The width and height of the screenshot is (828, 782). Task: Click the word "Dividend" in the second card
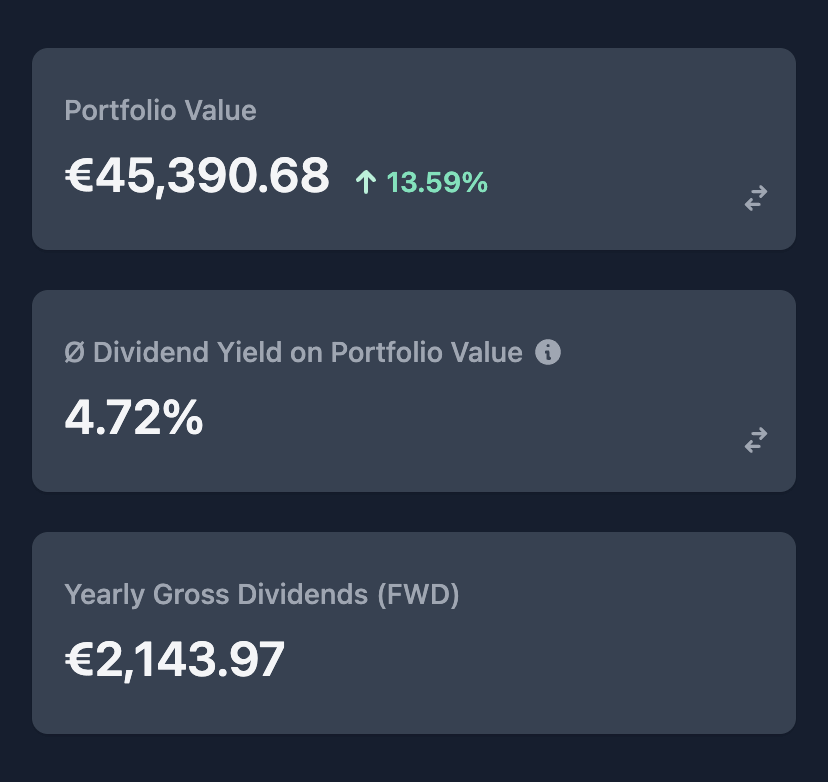150,352
